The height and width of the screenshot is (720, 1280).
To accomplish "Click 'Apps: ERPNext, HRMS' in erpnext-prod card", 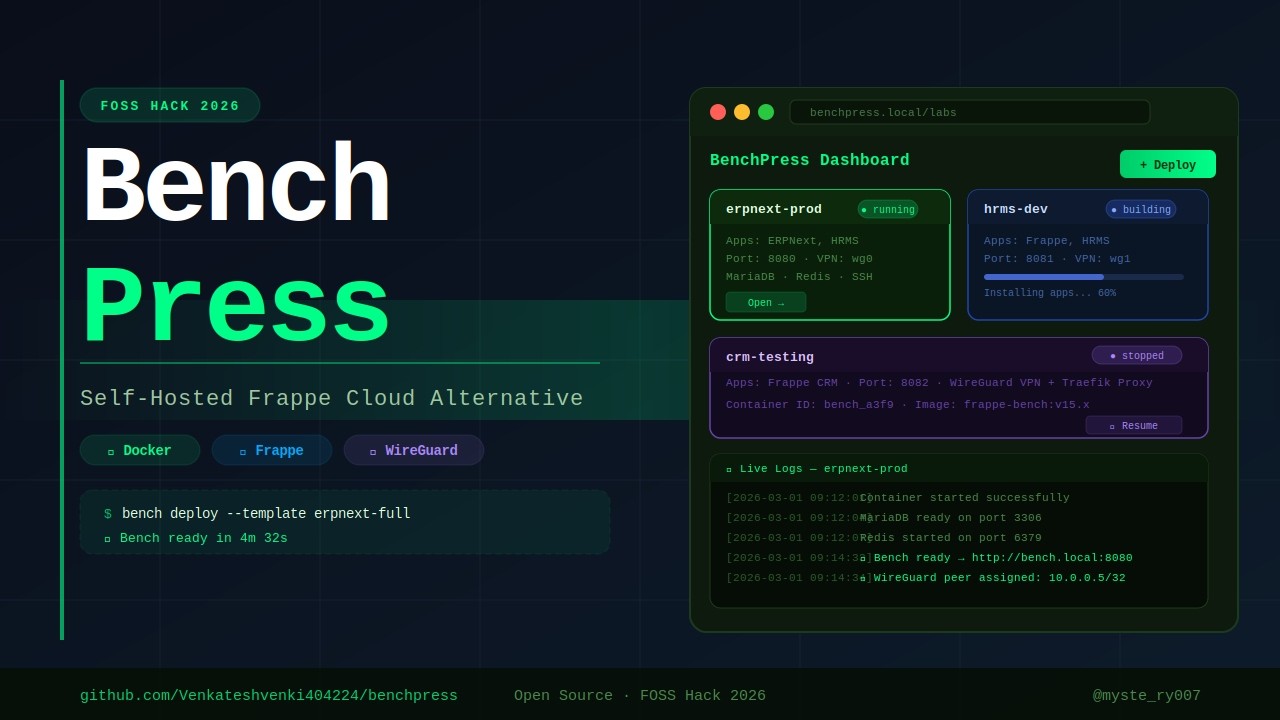I will click(x=792, y=240).
